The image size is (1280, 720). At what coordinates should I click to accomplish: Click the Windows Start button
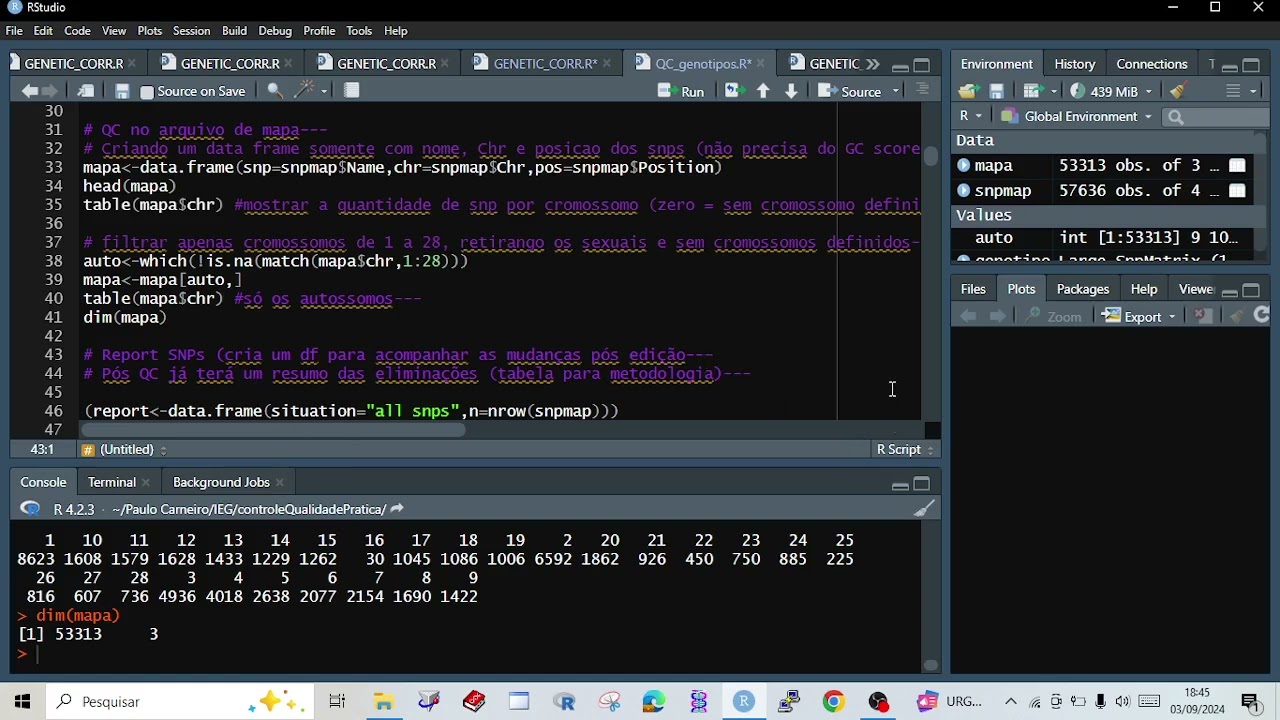[x=22, y=702]
